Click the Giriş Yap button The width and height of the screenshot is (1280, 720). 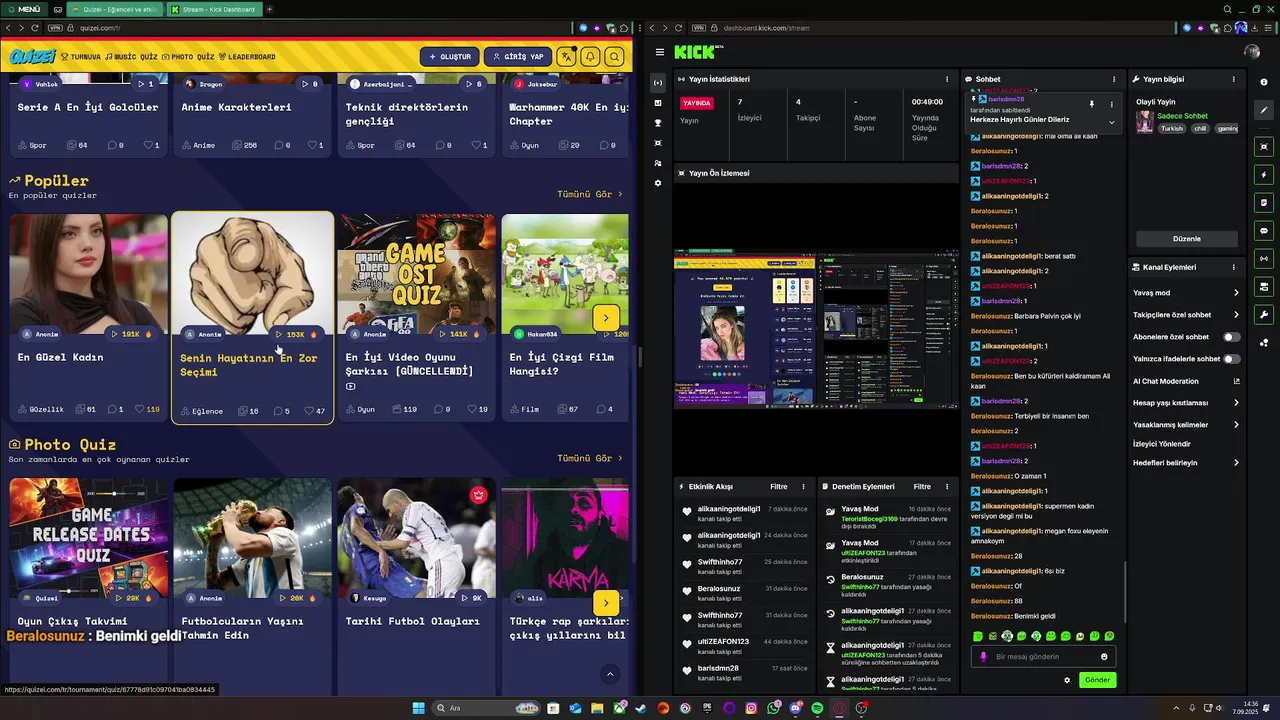518,57
